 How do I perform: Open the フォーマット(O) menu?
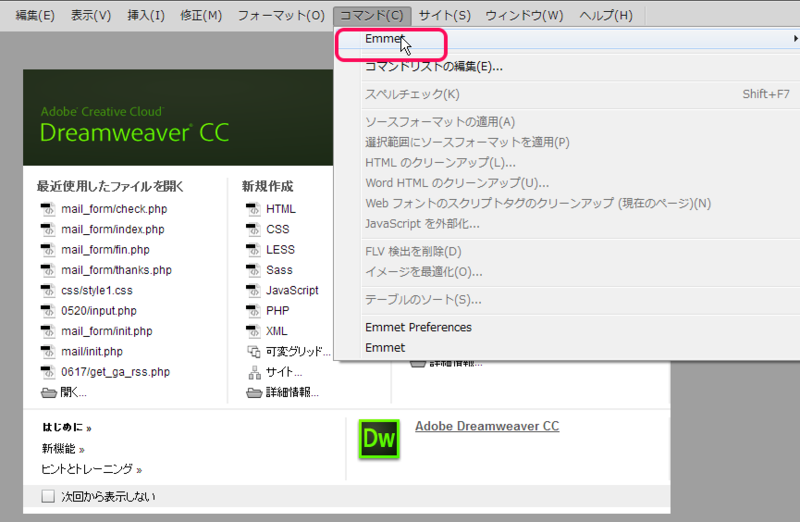click(x=281, y=15)
